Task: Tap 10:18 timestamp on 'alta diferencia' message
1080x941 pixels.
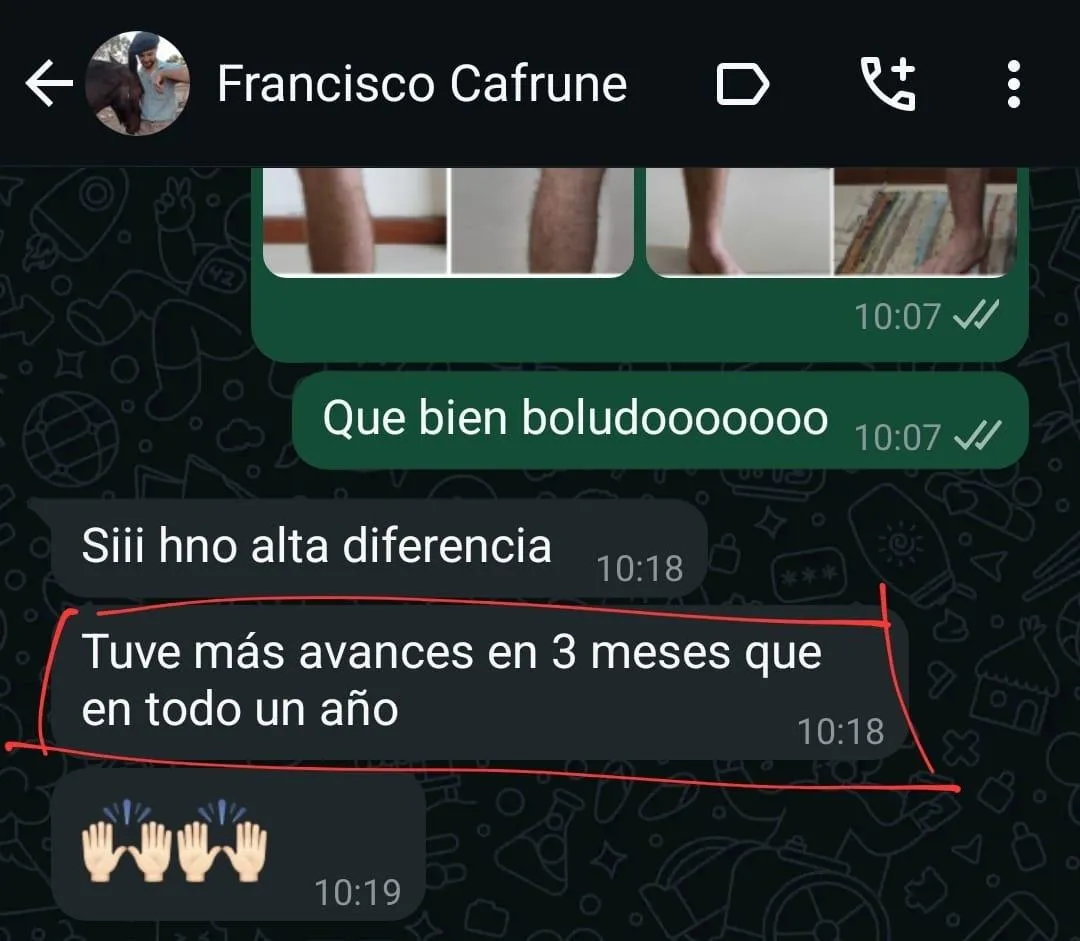Action: click(640, 569)
